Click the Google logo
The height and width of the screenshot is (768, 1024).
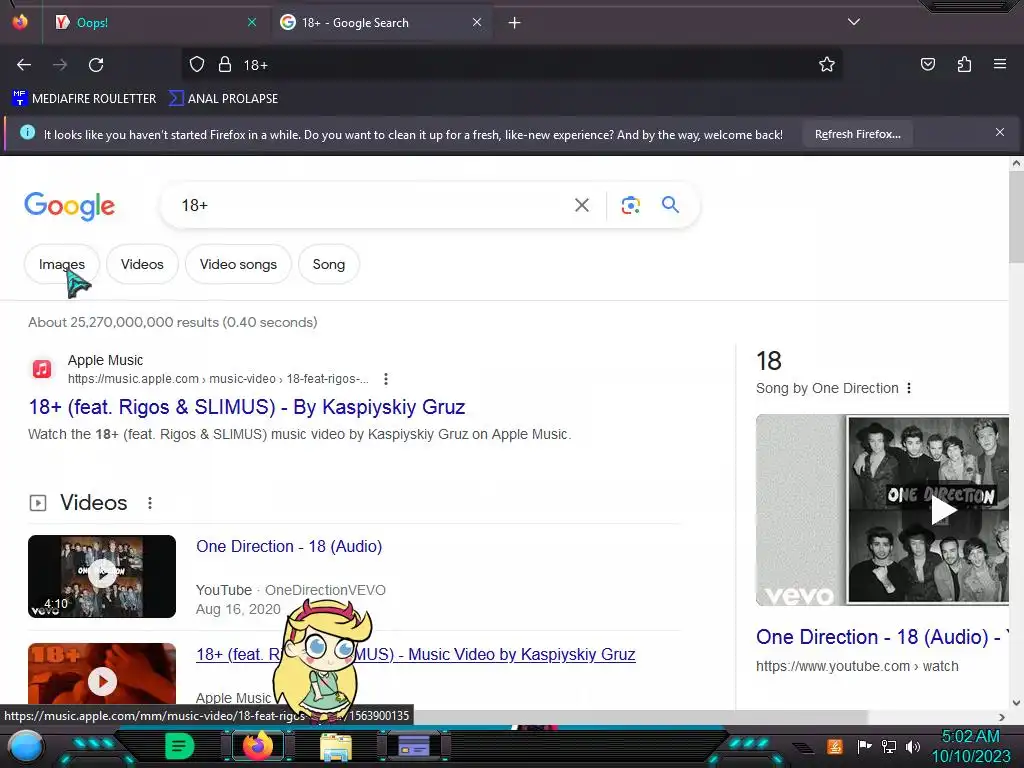[69, 206]
